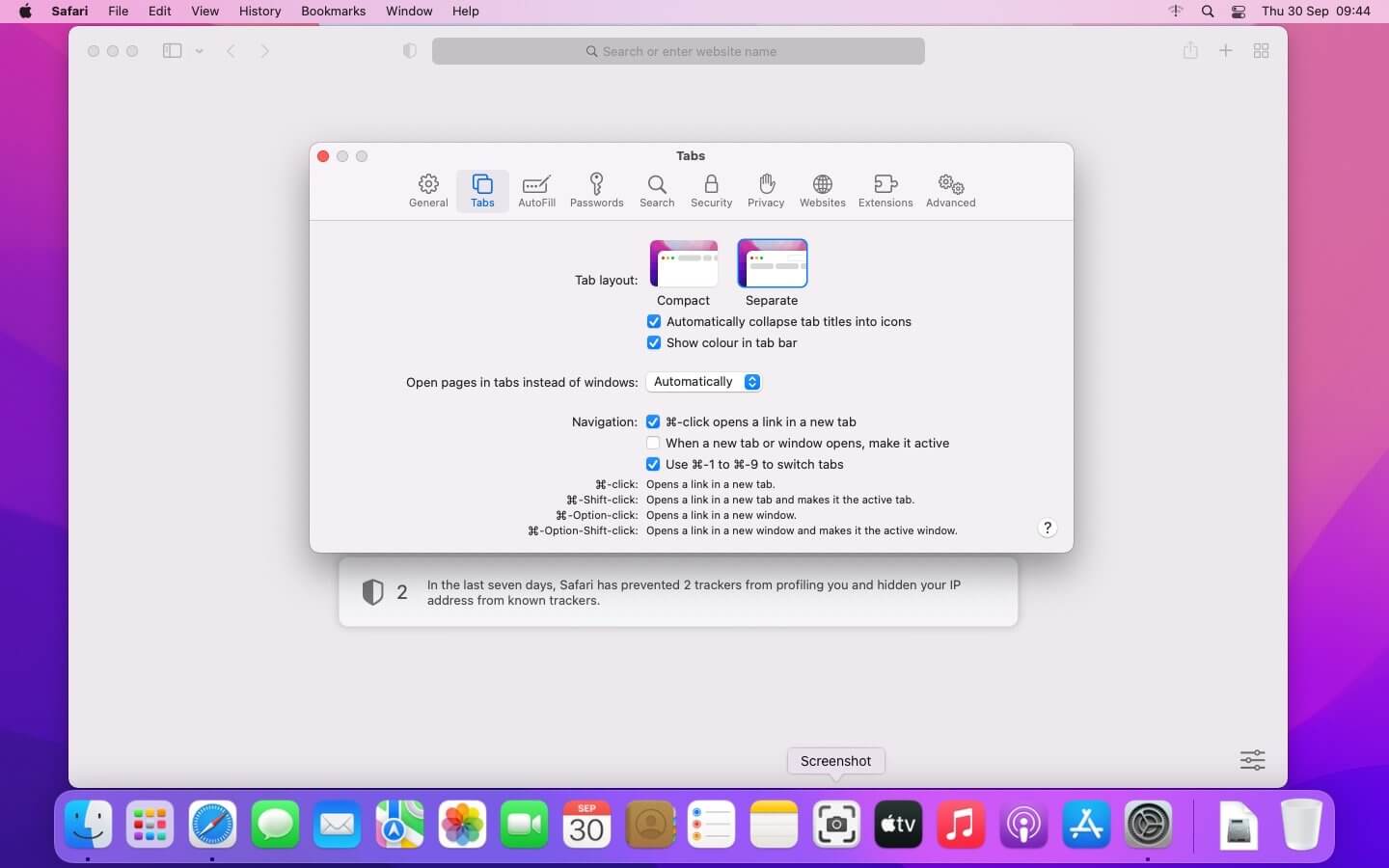Open the Automatically dropdown for opening pages
The height and width of the screenshot is (868, 1389).
pos(704,382)
